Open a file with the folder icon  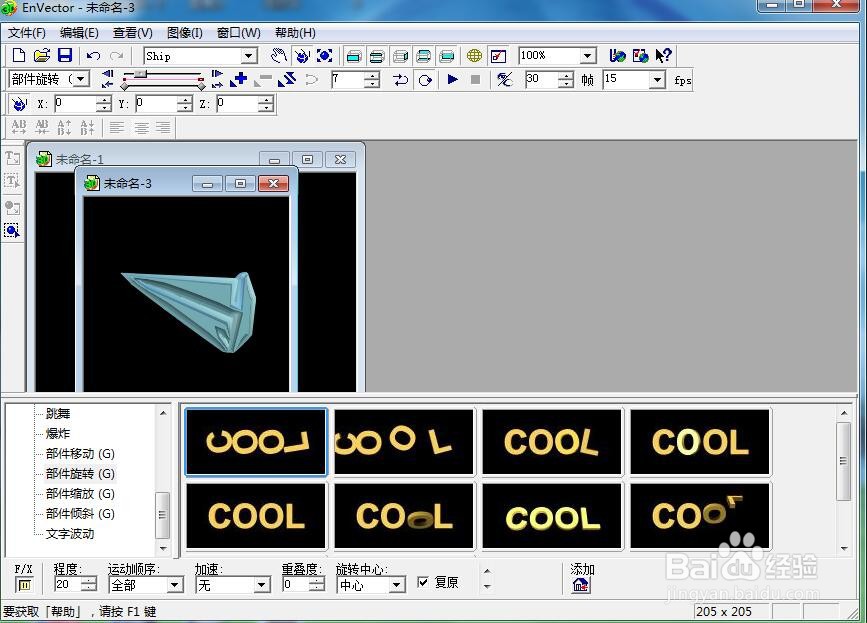click(x=41, y=55)
